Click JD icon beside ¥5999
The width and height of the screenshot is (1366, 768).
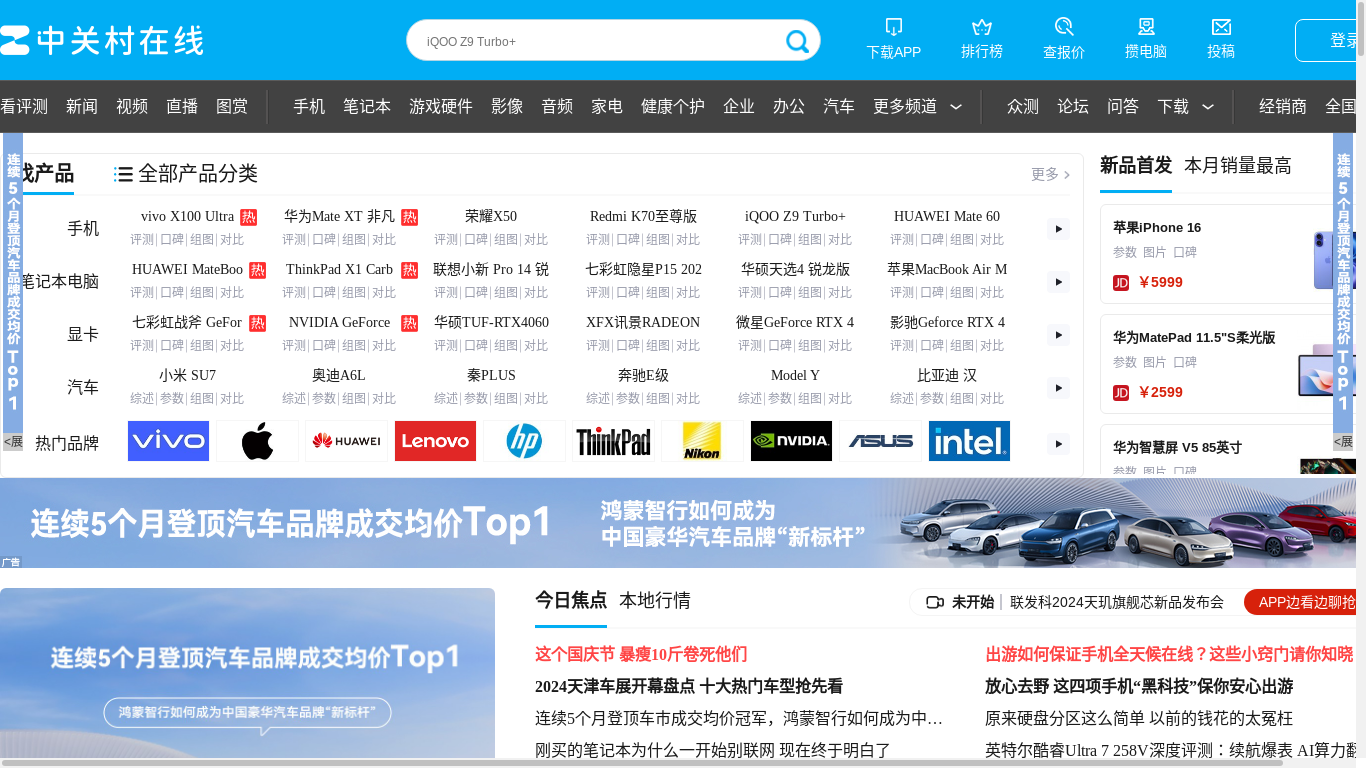point(1121,283)
